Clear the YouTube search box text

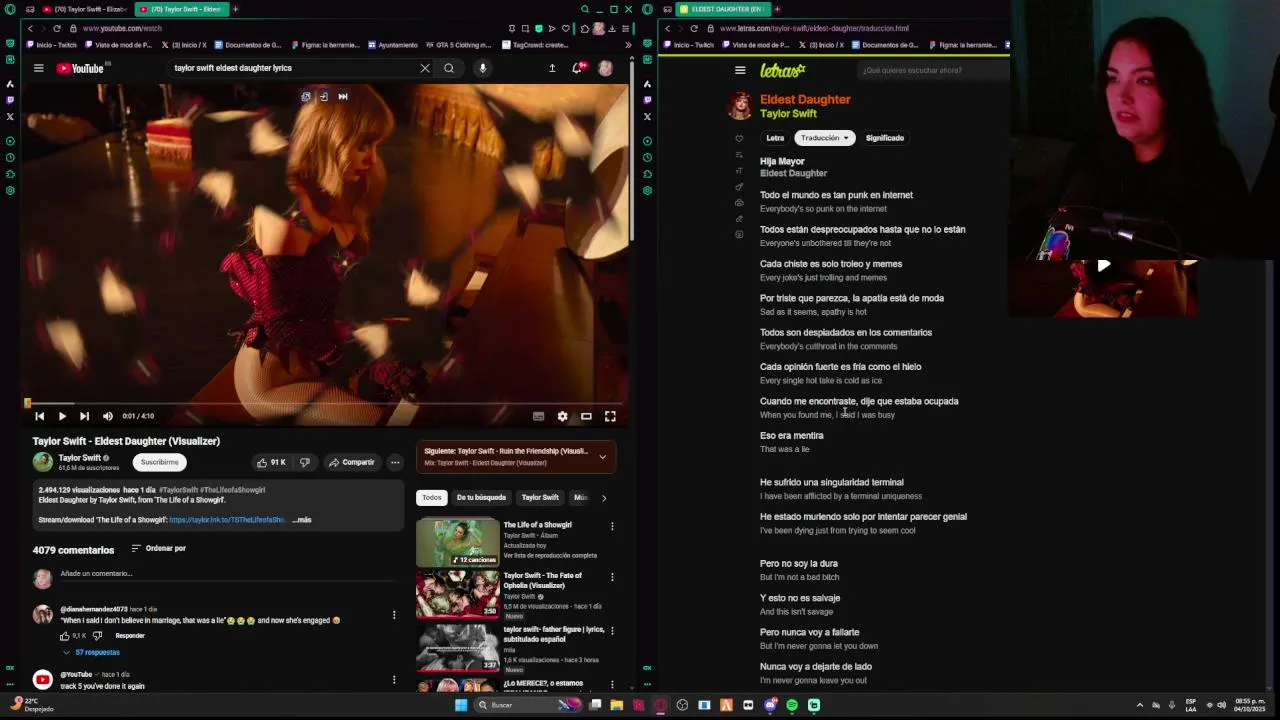click(x=425, y=68)
